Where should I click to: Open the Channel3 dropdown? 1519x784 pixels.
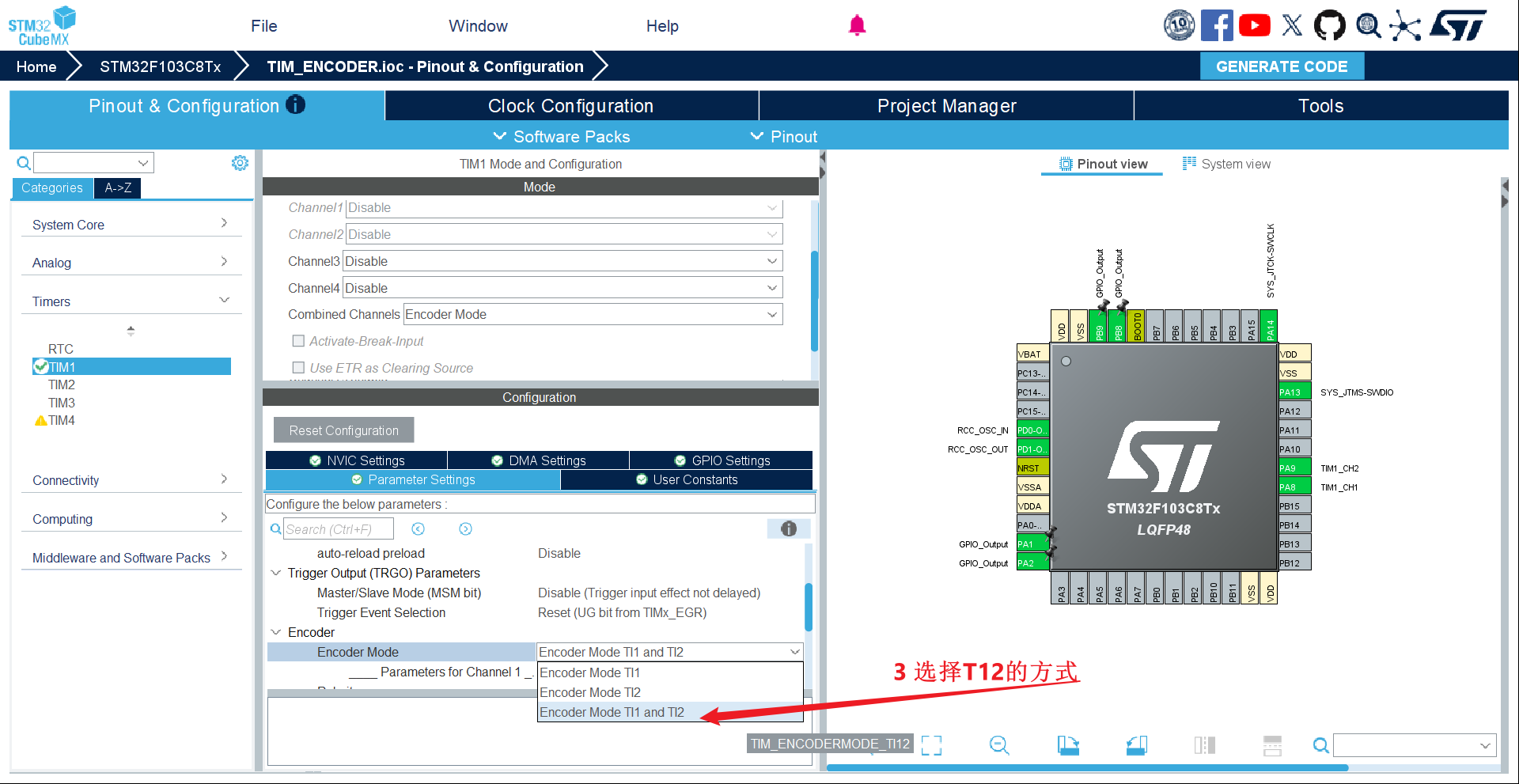pos(563,261)
